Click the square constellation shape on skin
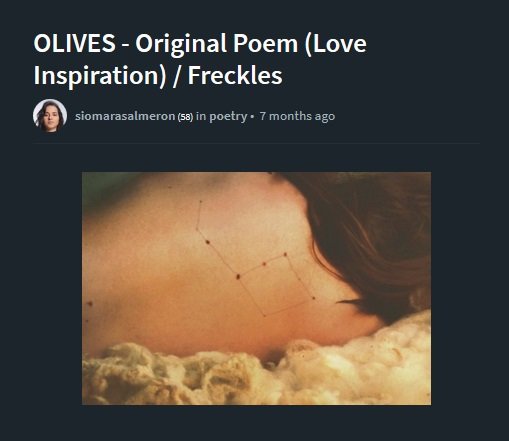Image resolution: width=509 pixels, height=441 pixels. [x=277, y=285]
